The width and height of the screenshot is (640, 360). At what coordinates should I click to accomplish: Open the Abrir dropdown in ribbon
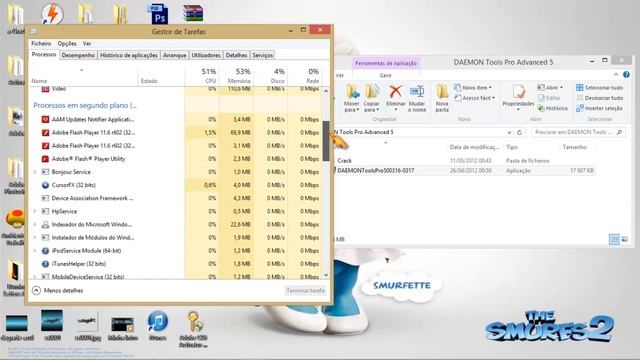click(550, 88)
